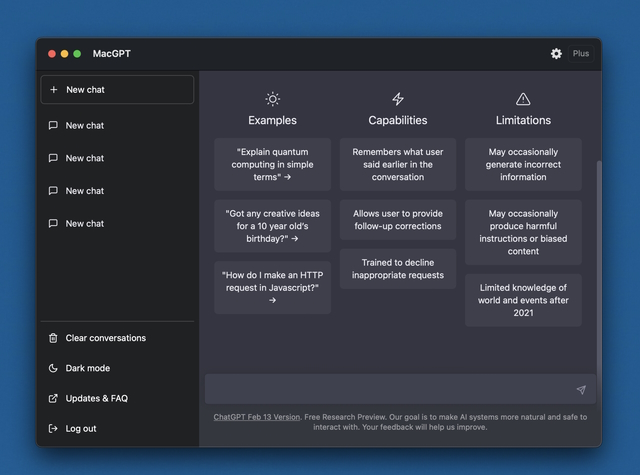
Task: Minimize the window with yellow button
Action: click(x=64, y=54)
